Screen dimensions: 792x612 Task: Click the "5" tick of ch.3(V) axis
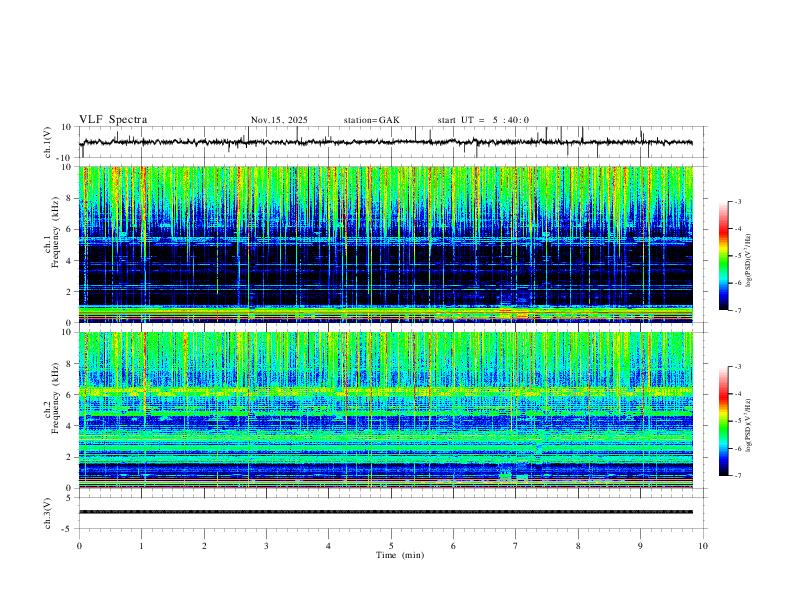click(69, 498)
